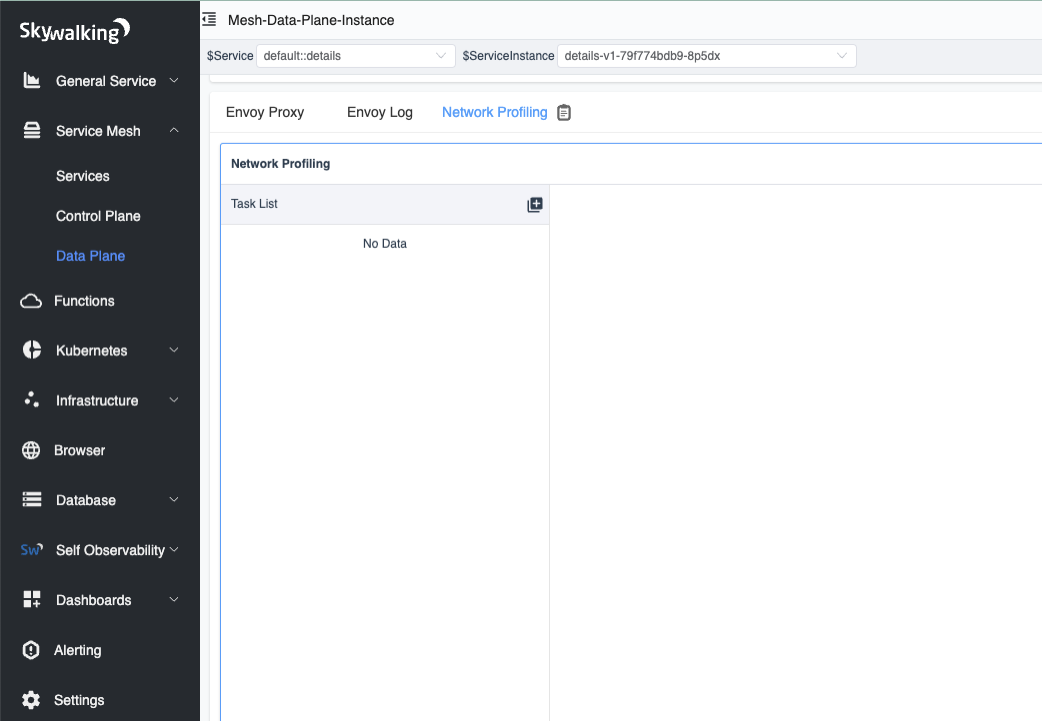Switch to the Envoy Log tab
Image resolution: width=1042 pixels, height=721 pixels.
[x=380, y=112]
